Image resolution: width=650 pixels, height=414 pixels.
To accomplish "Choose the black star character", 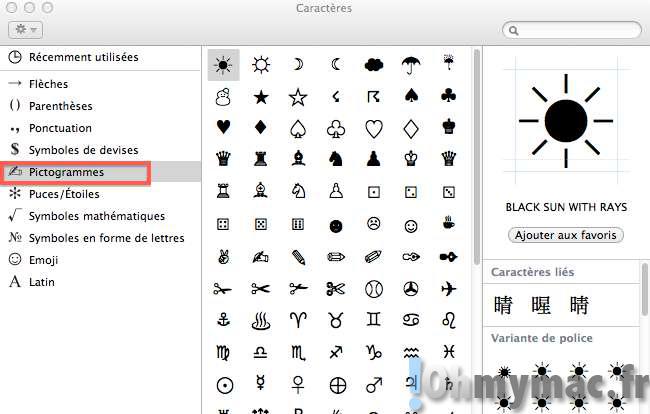I will (261, 97).
